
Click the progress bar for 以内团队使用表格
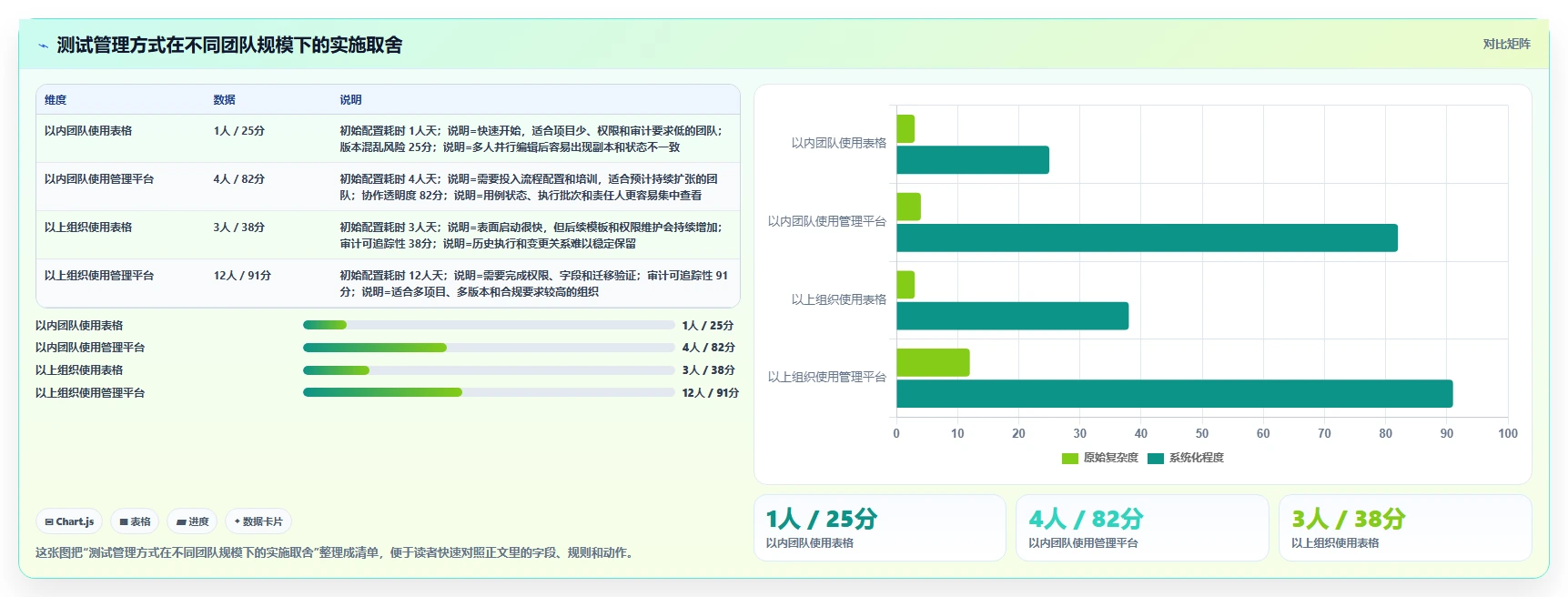[489, 325]
